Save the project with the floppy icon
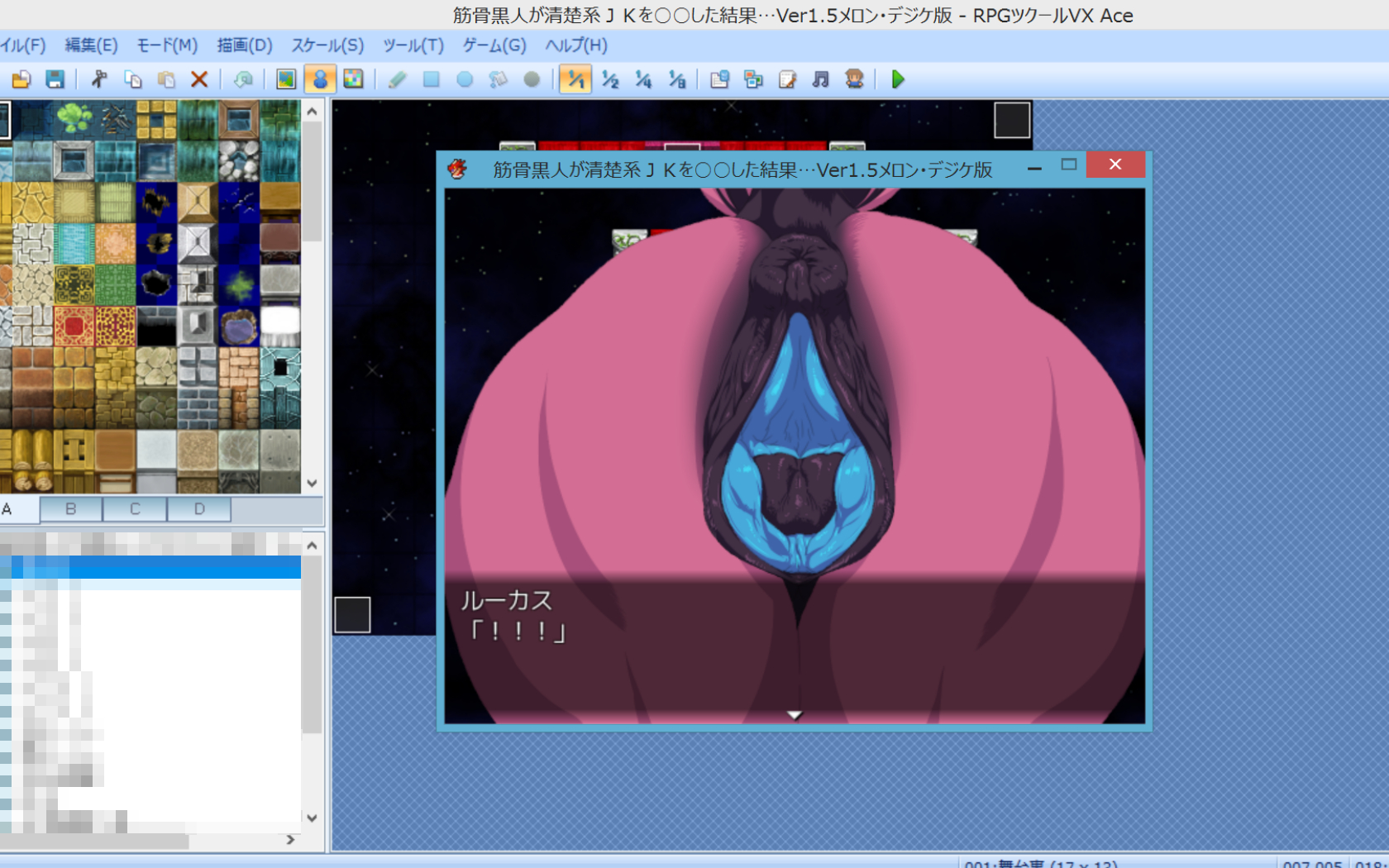Screen dimensions: 1389x868 (55, 79)
